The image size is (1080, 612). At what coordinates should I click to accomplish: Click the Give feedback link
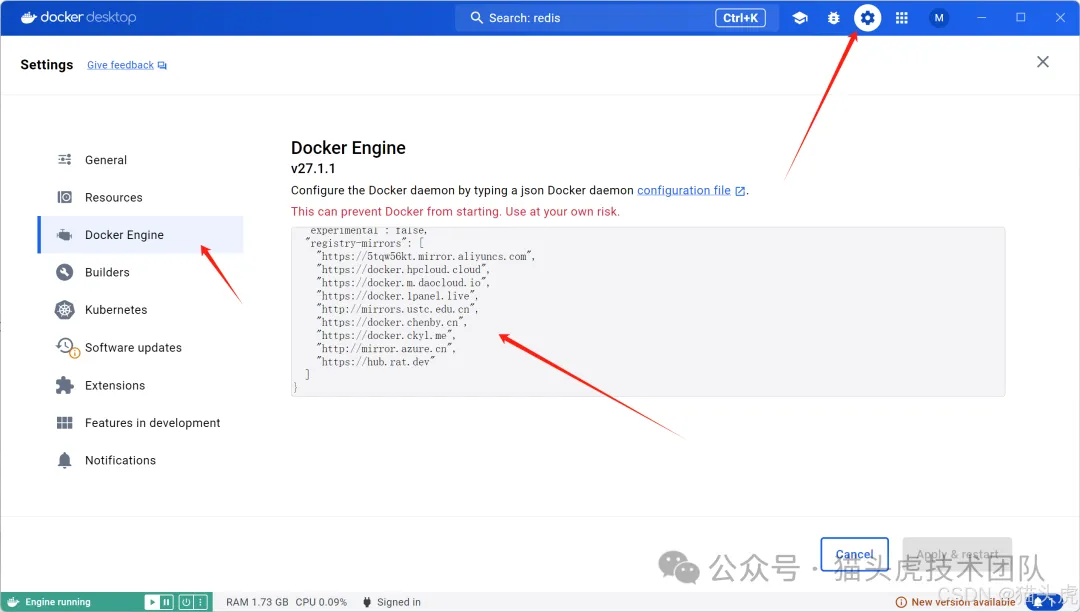click(121, 65)
